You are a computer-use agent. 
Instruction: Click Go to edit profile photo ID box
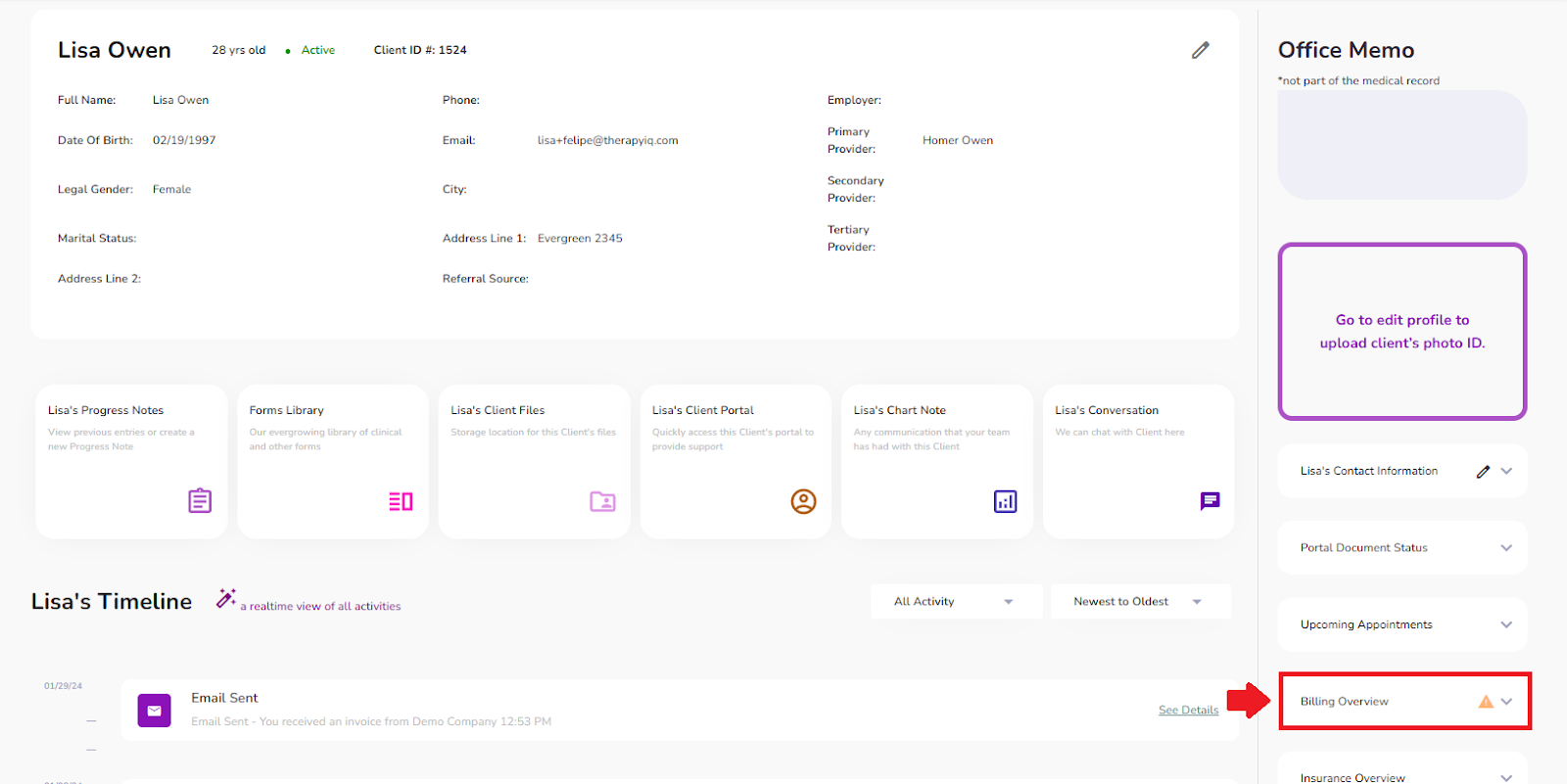pos(1402,332)
